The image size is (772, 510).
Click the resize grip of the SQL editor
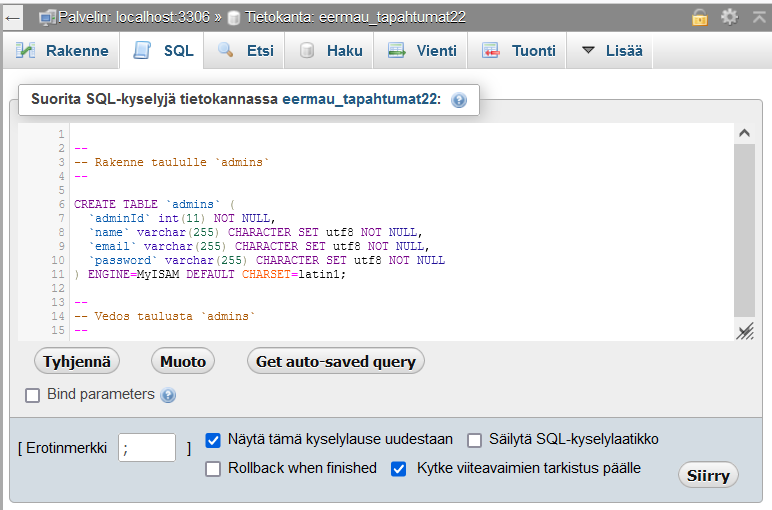coord(744,332)
